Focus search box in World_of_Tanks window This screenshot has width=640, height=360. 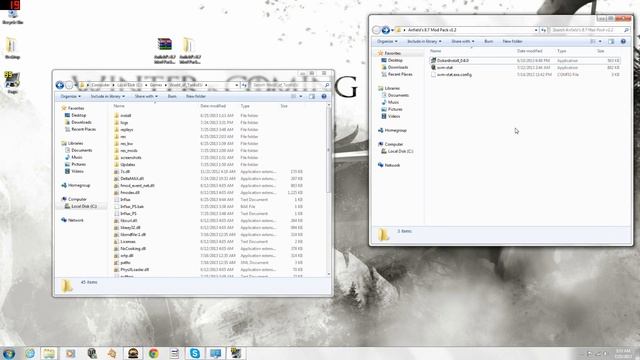(290, 85)
